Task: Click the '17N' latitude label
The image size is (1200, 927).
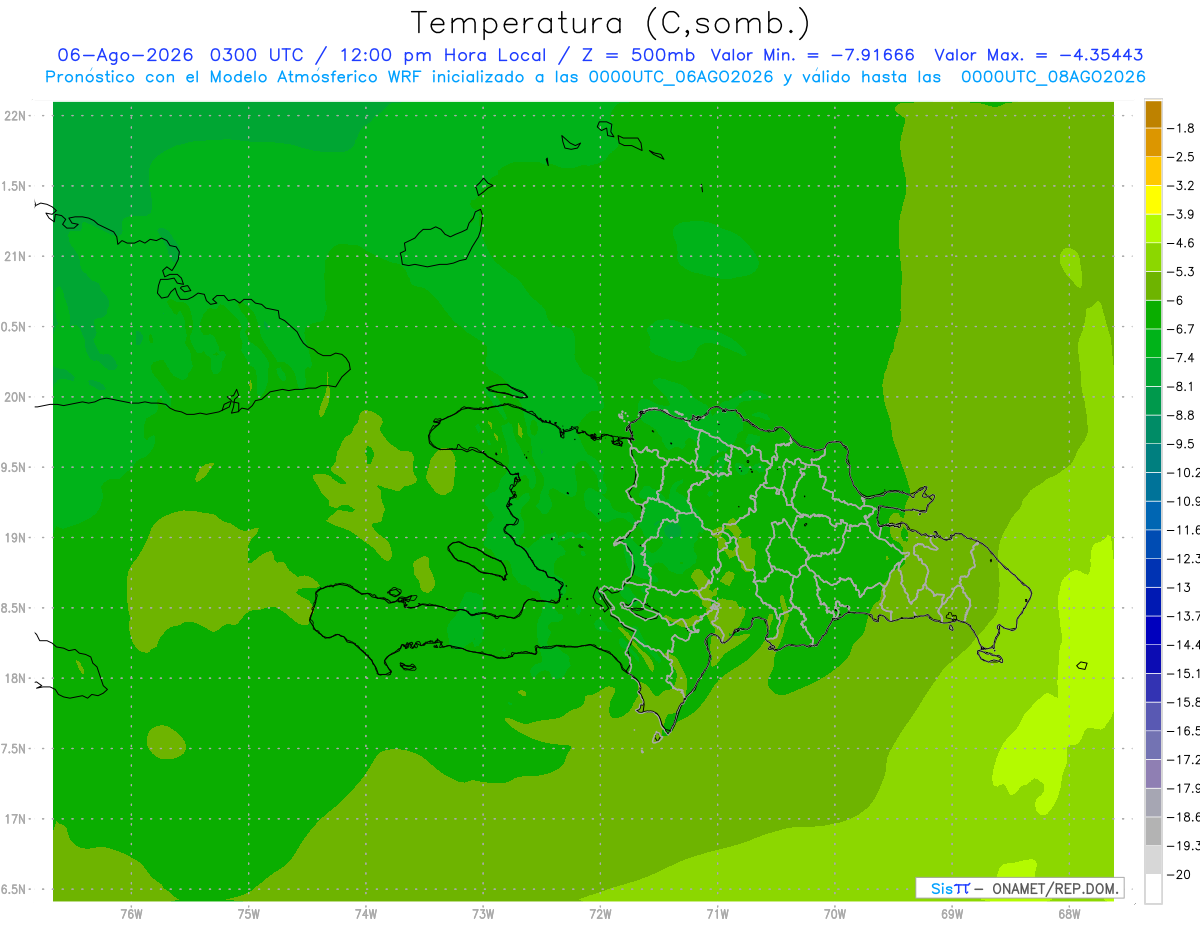Action: [x=15, y=819]
